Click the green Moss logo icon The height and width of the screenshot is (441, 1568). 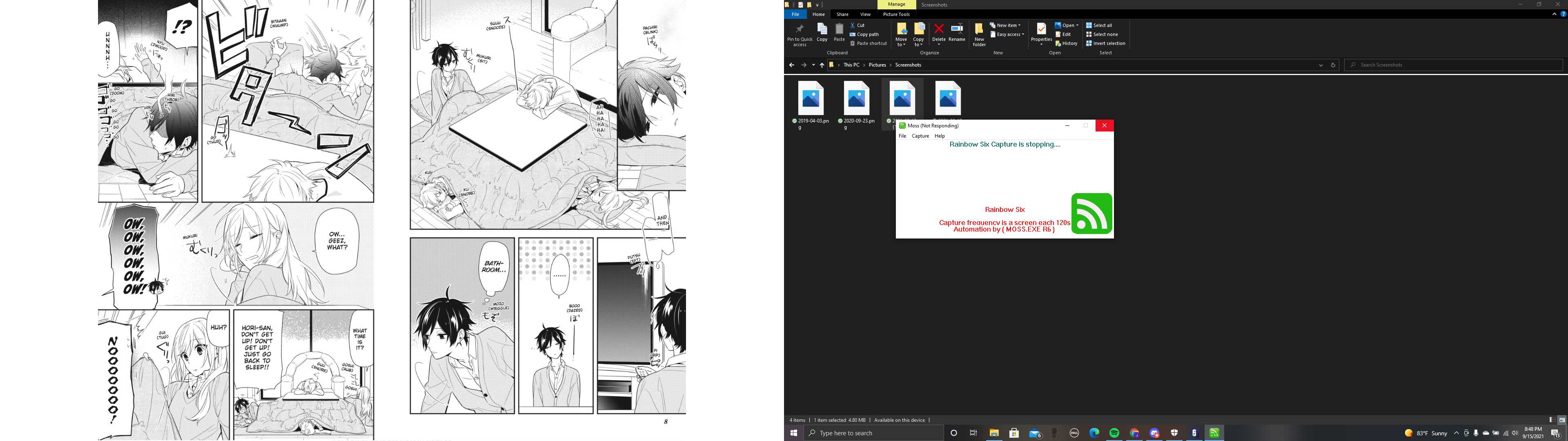(1091, 213)
